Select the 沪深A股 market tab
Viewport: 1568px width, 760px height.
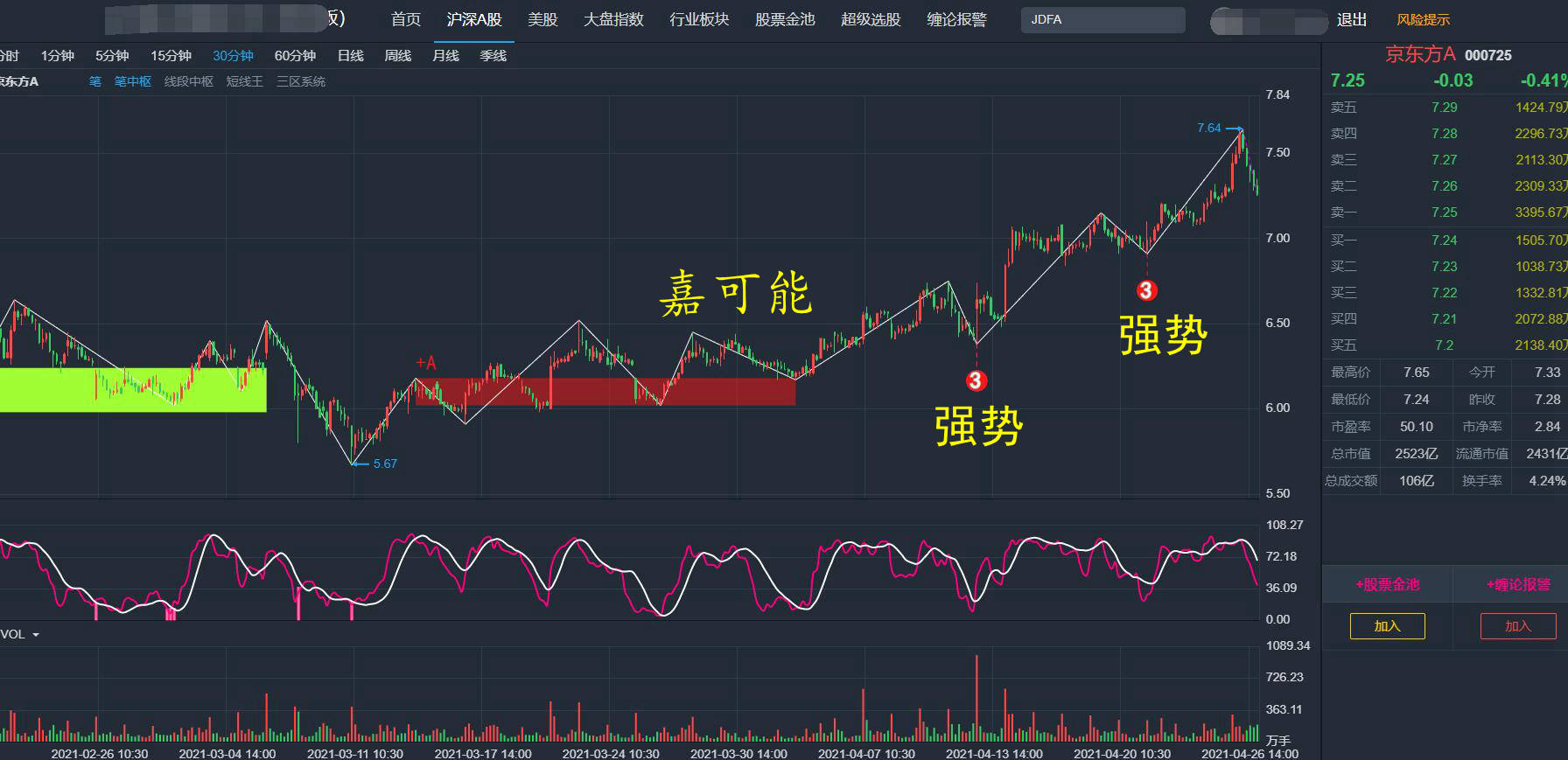pos(474,19)
